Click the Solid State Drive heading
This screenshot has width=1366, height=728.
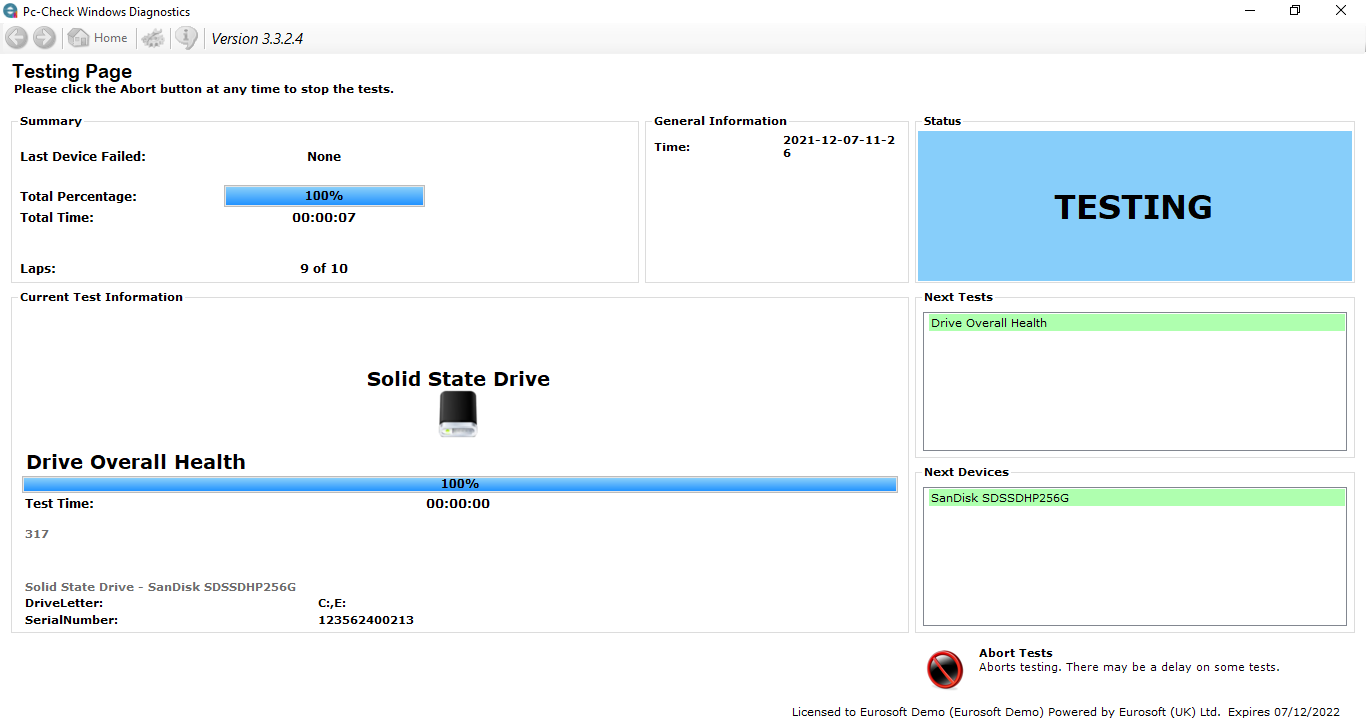pos(458,379)
